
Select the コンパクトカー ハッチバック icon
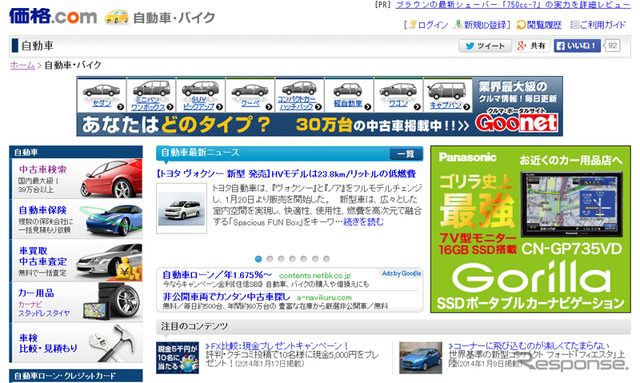pyautogui.click(x=300, y=95)
